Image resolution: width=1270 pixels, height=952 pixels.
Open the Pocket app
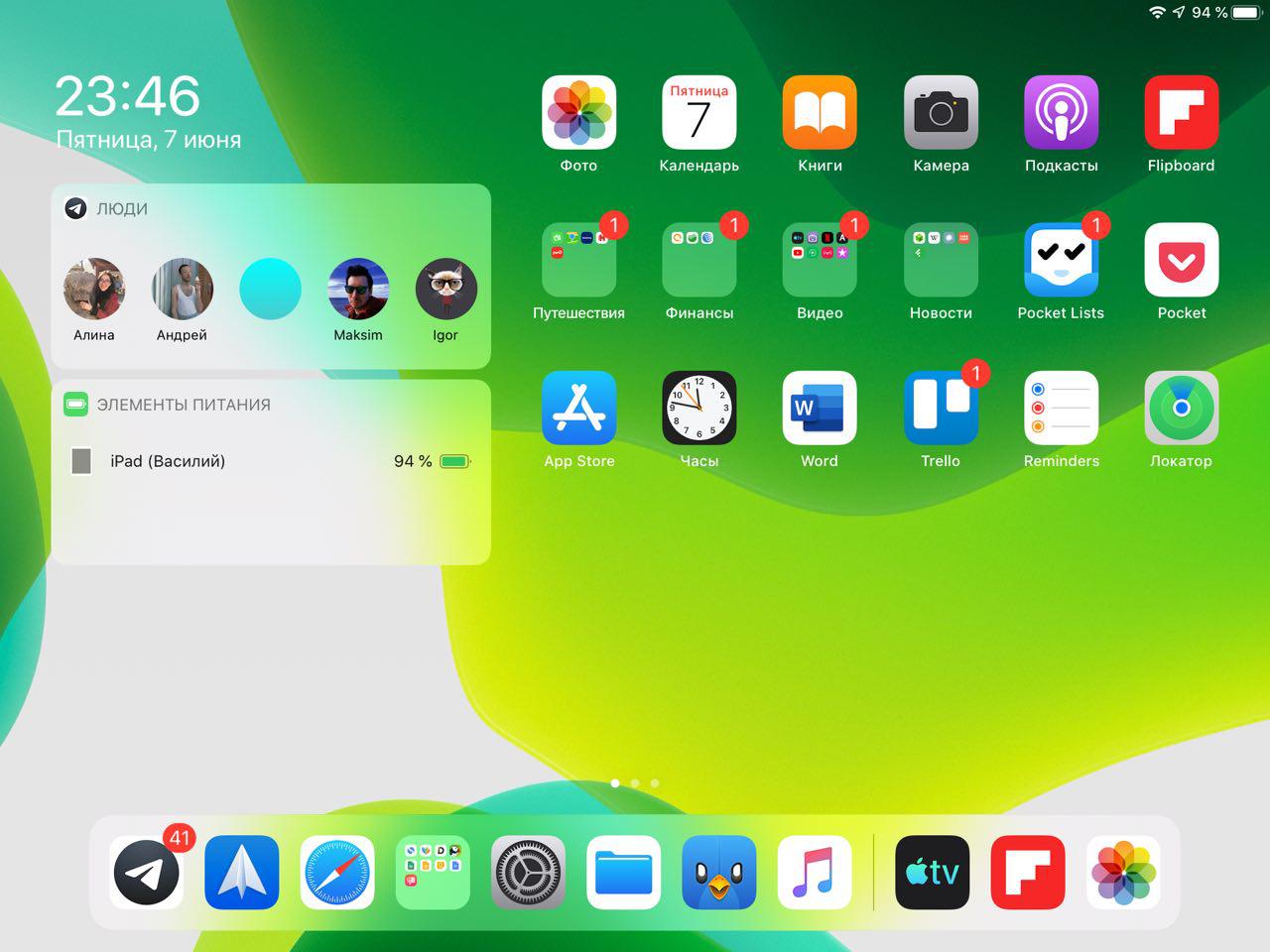[x=1182, y=260]
